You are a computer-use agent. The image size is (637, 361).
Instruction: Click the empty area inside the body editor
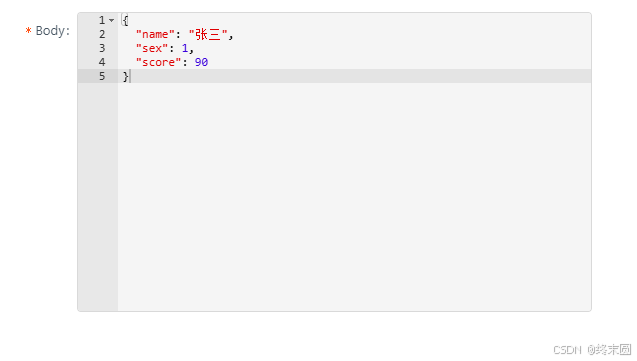(354, 197)
